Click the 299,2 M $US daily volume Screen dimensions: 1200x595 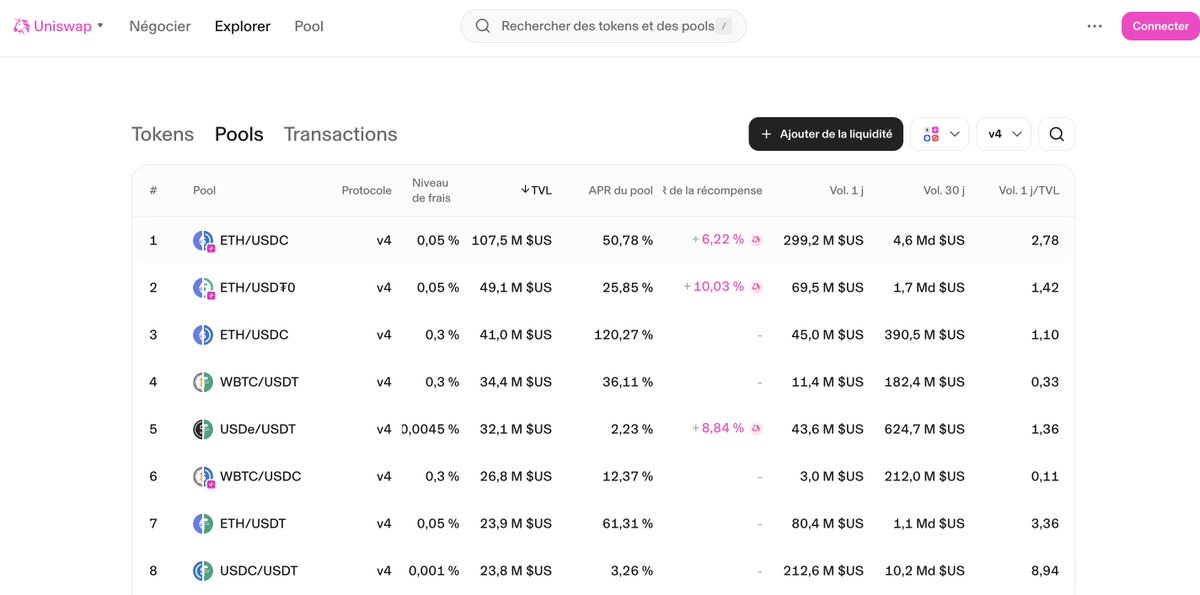click(x=823, y=241)
